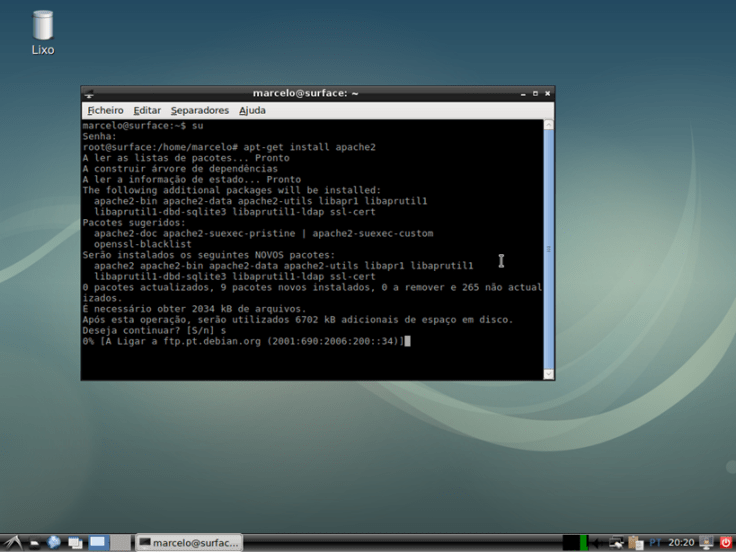Launch the file manager from the panel
736x552 pixels.
(34, 542)
